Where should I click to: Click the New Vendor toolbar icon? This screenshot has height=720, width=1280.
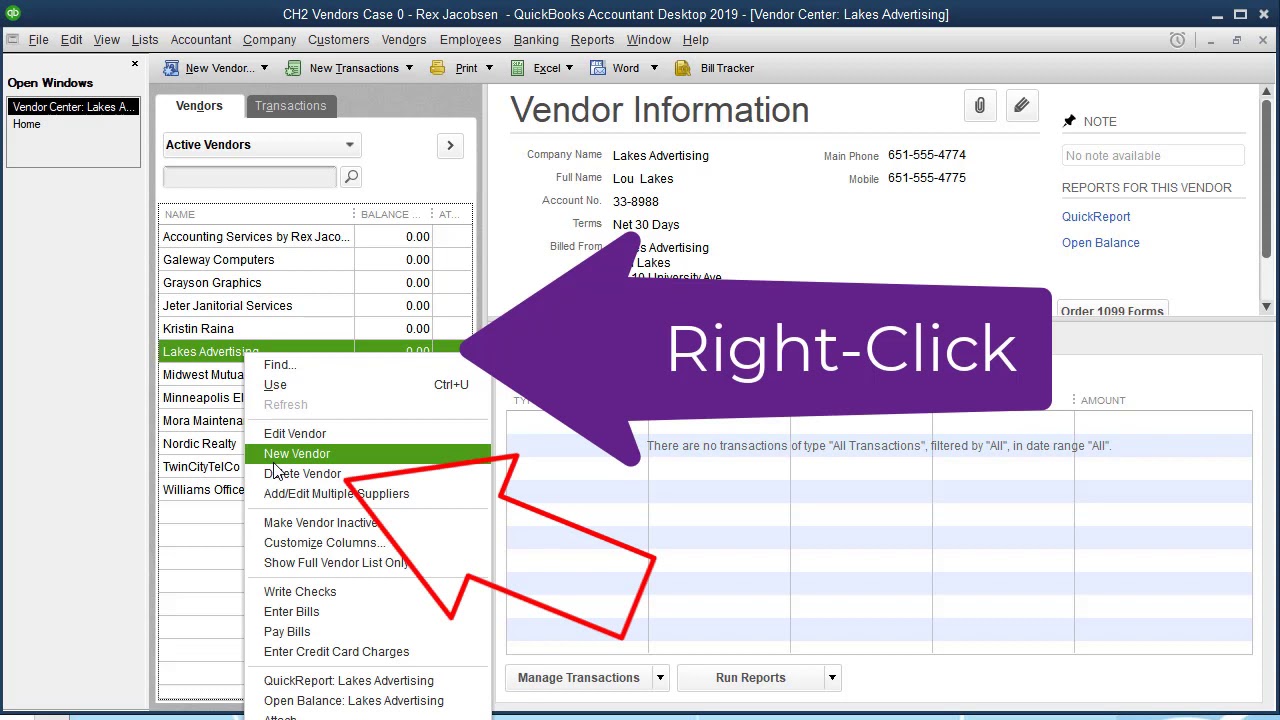[x=171, y=68]
